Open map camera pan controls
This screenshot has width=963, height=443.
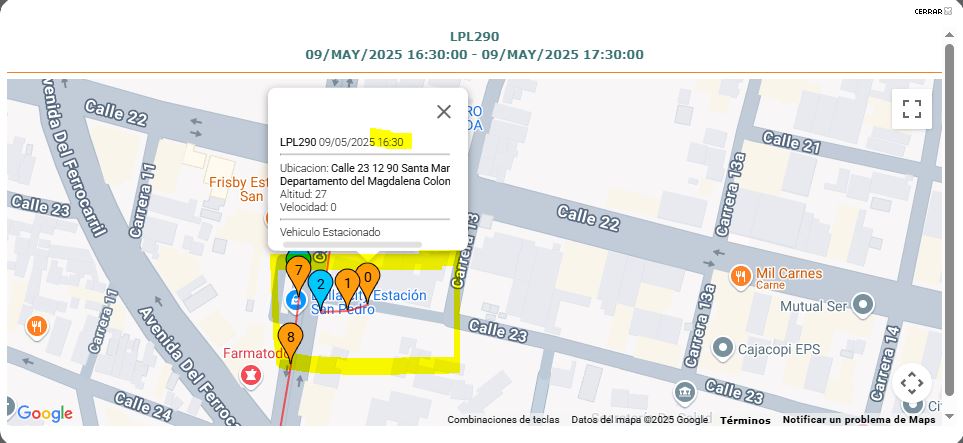(x=911, y=382)
